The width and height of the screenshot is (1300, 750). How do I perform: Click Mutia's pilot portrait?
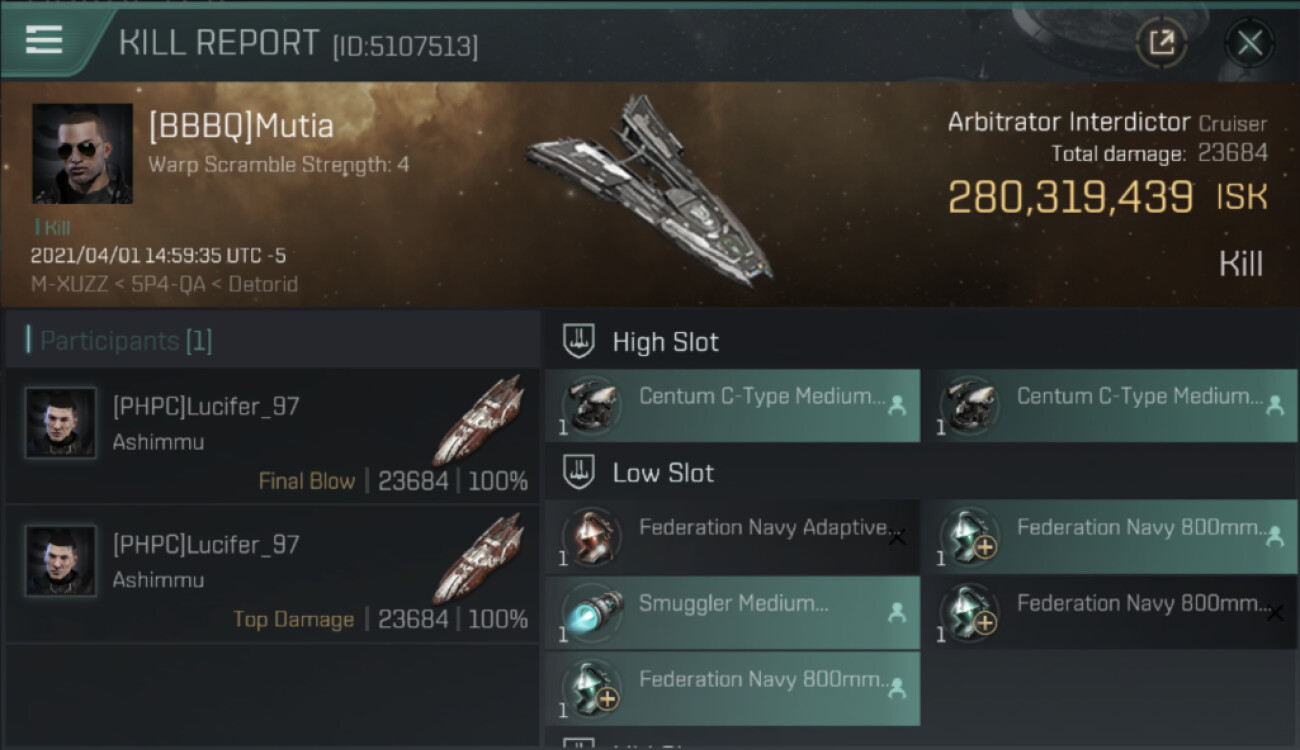pos(82,153)
